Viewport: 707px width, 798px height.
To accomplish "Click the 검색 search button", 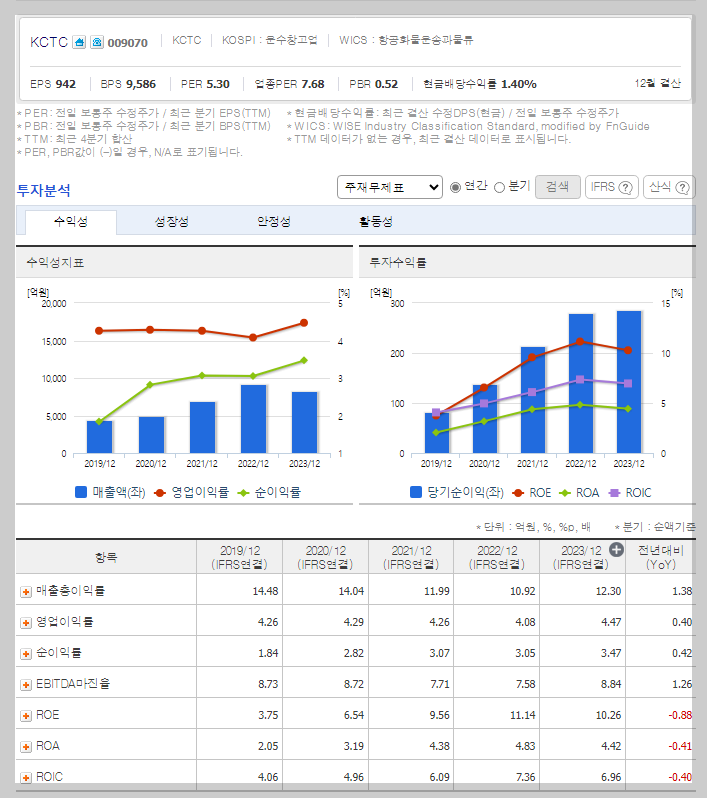I will point(557,187).
